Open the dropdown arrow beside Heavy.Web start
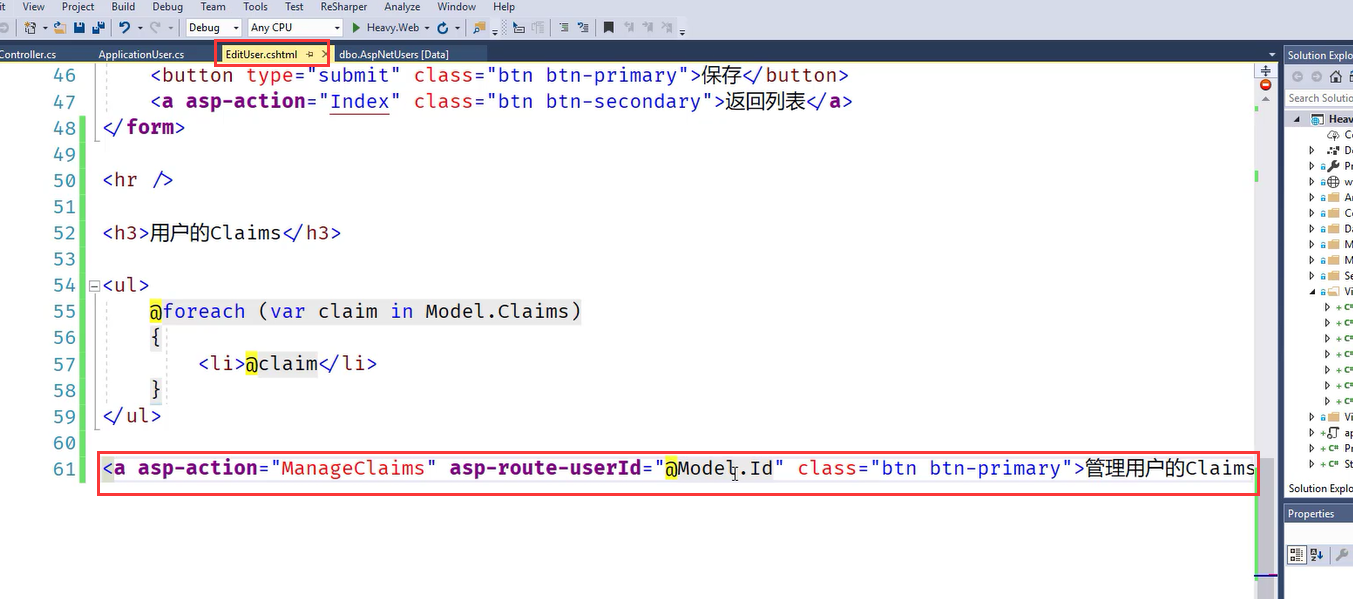This screenshot has height=599, width=1353. [426, 28]
